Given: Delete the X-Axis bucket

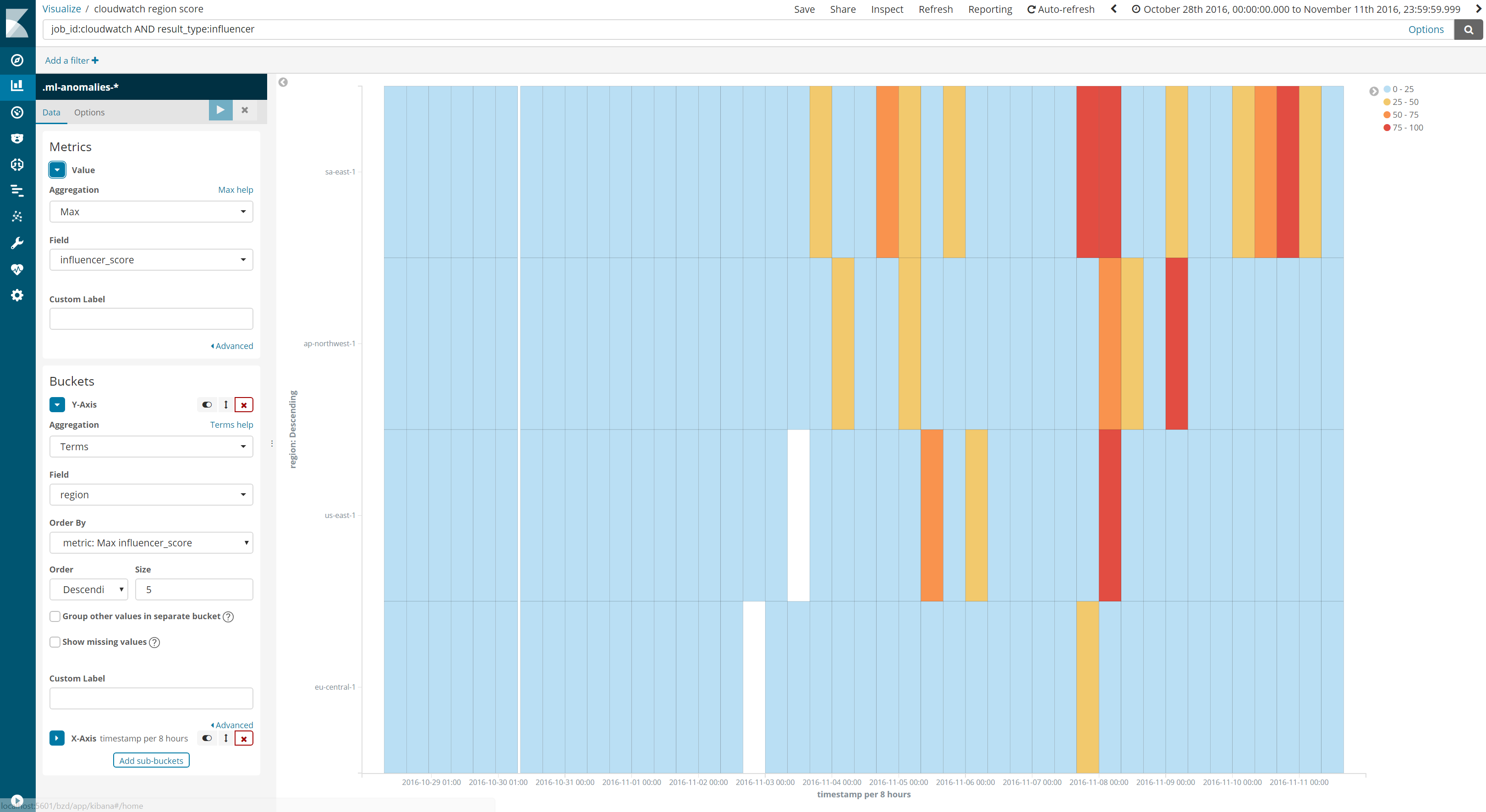Looking at the screenshot, I should (x=244, y=739).
